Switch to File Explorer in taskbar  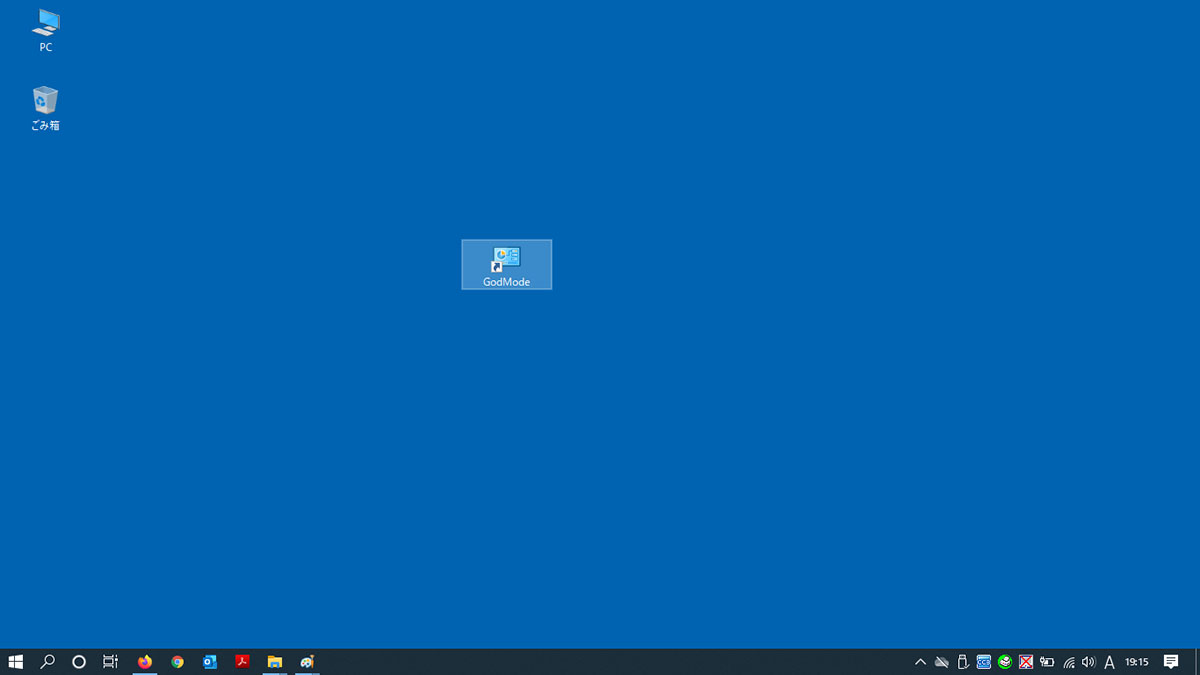[x=274, y=662]
